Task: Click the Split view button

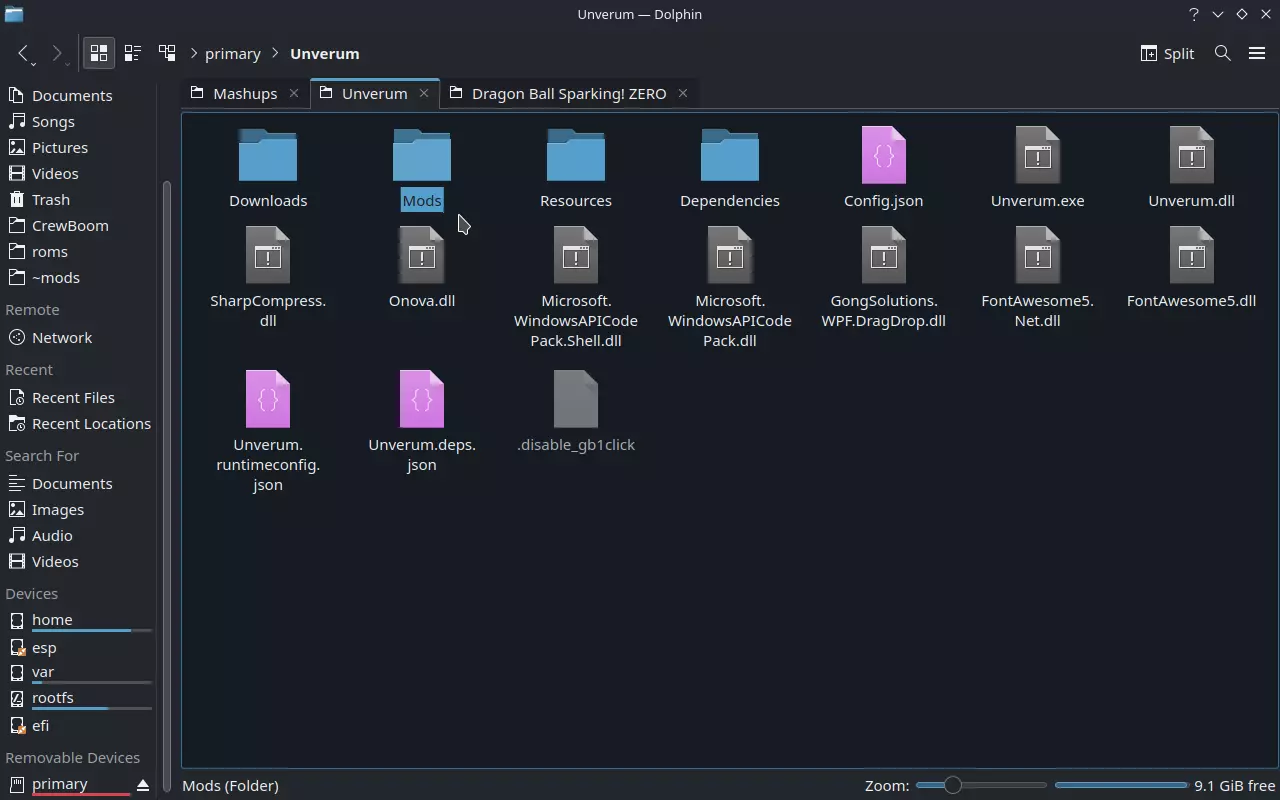Action: point(1167,53)
